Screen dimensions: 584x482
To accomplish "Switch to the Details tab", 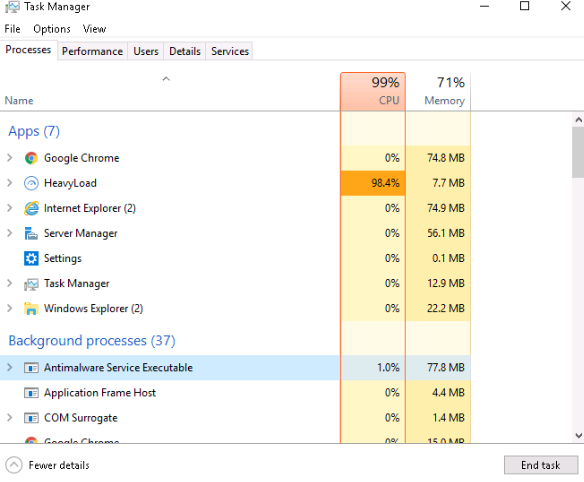I will pyautogui.click(x=185, y=51).
